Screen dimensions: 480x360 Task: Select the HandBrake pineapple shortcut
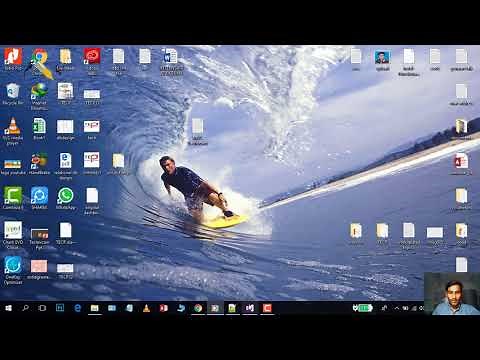39,163
